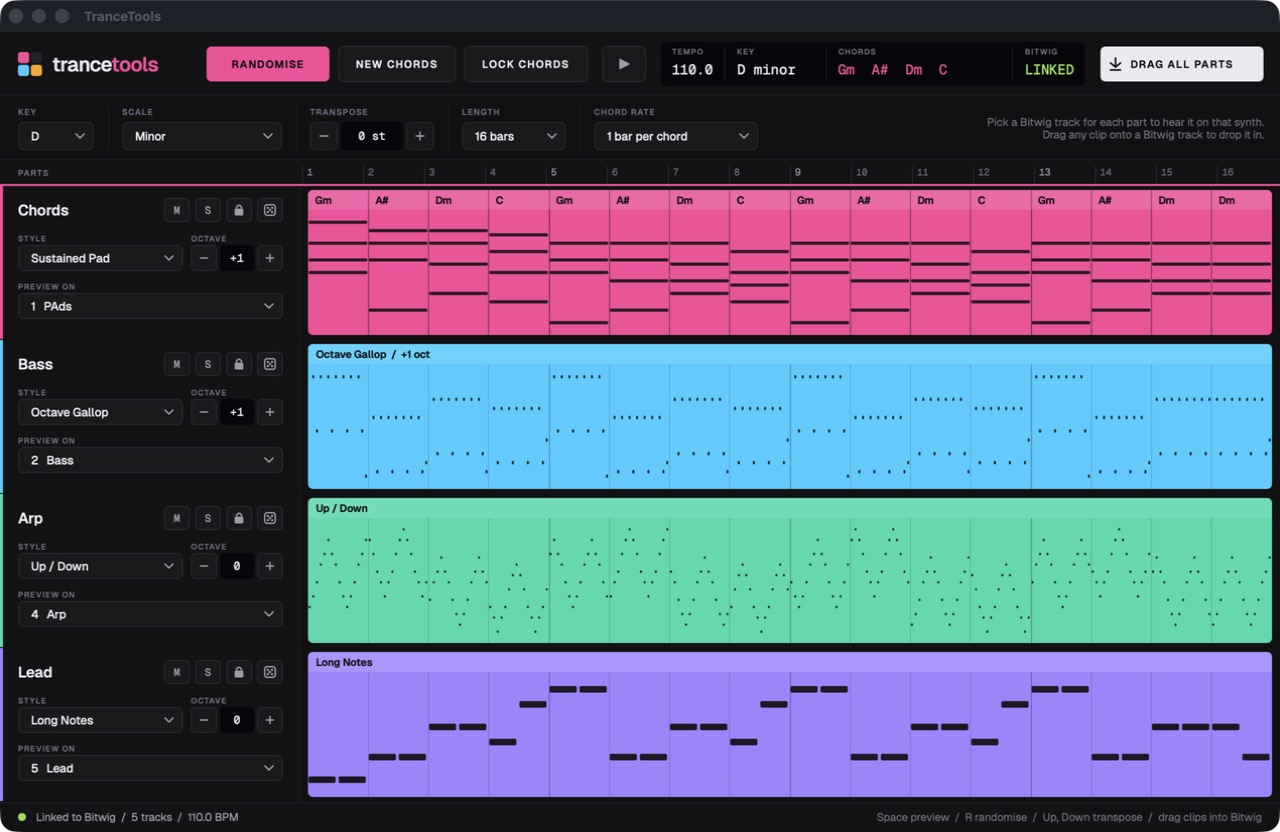Image resolution: width=1280 pixels, height=832 pixels.
Task: Click bar 13 on the timeline ruler
Action: (1044, 173)
